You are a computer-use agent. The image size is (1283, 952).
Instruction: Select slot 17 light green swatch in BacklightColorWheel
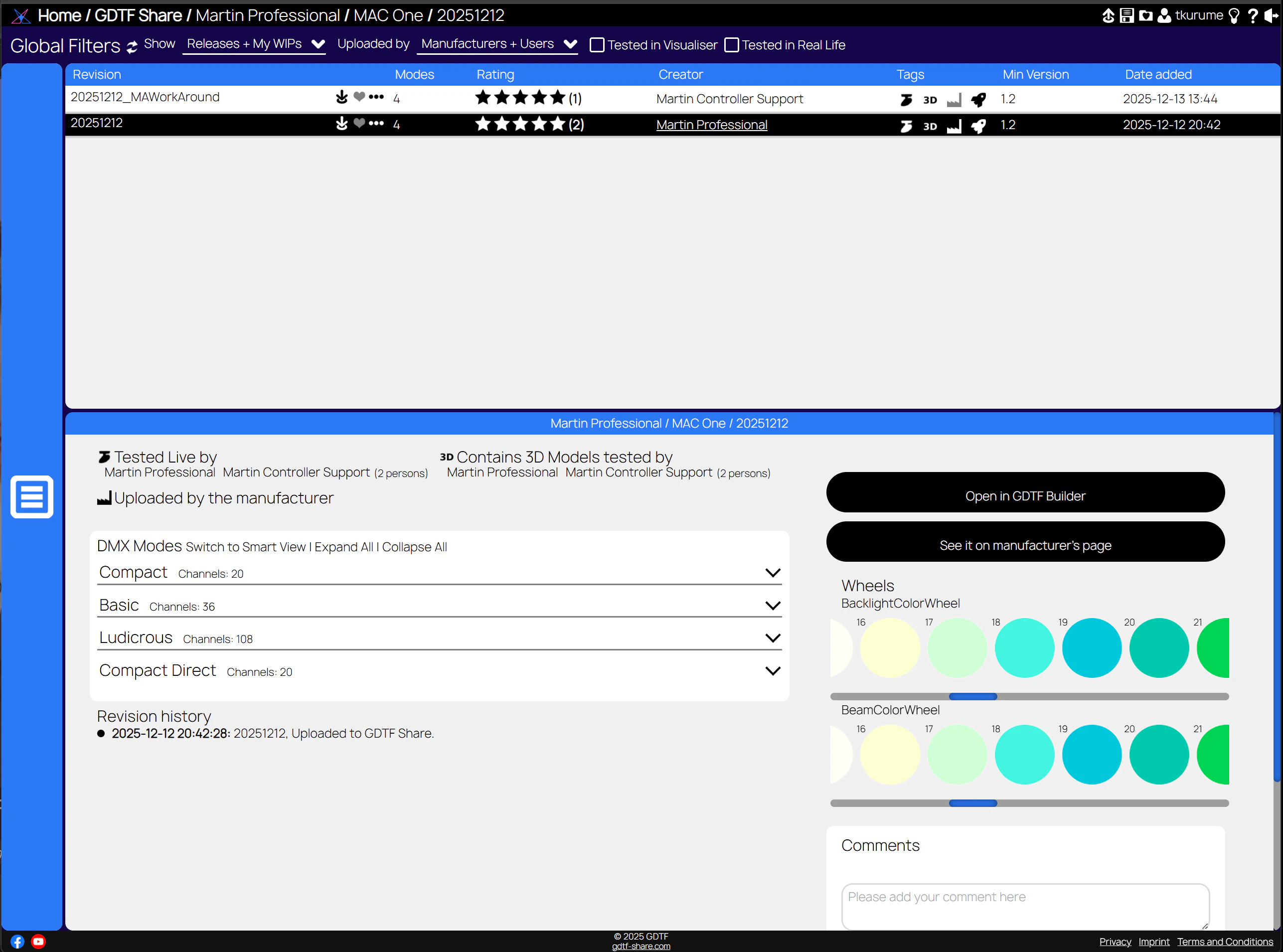957,648
